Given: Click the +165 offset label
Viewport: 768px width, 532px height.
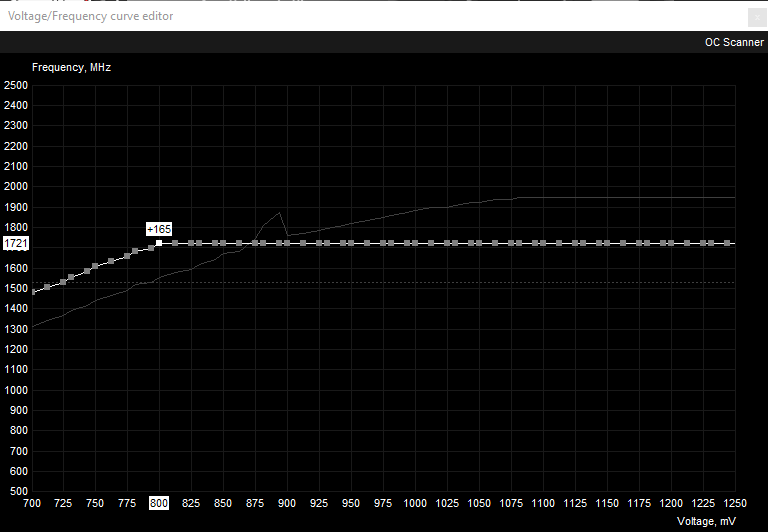Looking at the screenshot, I should 159,229.
